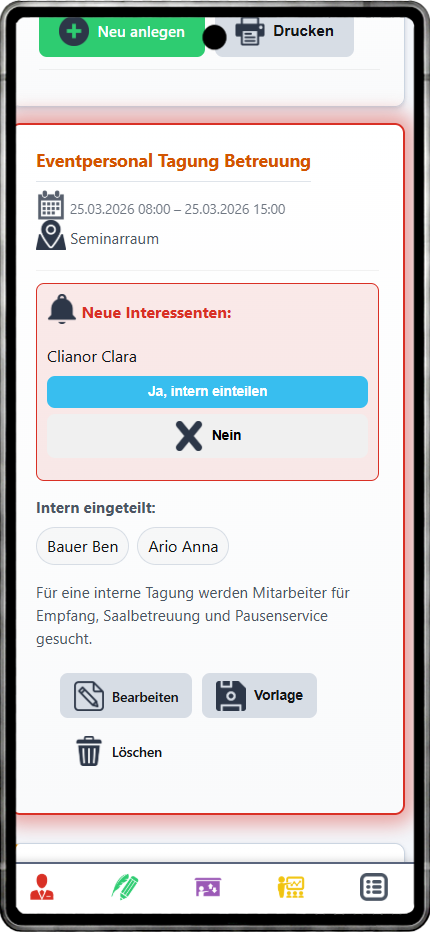Click the printer icon next to Drucken

250,31
